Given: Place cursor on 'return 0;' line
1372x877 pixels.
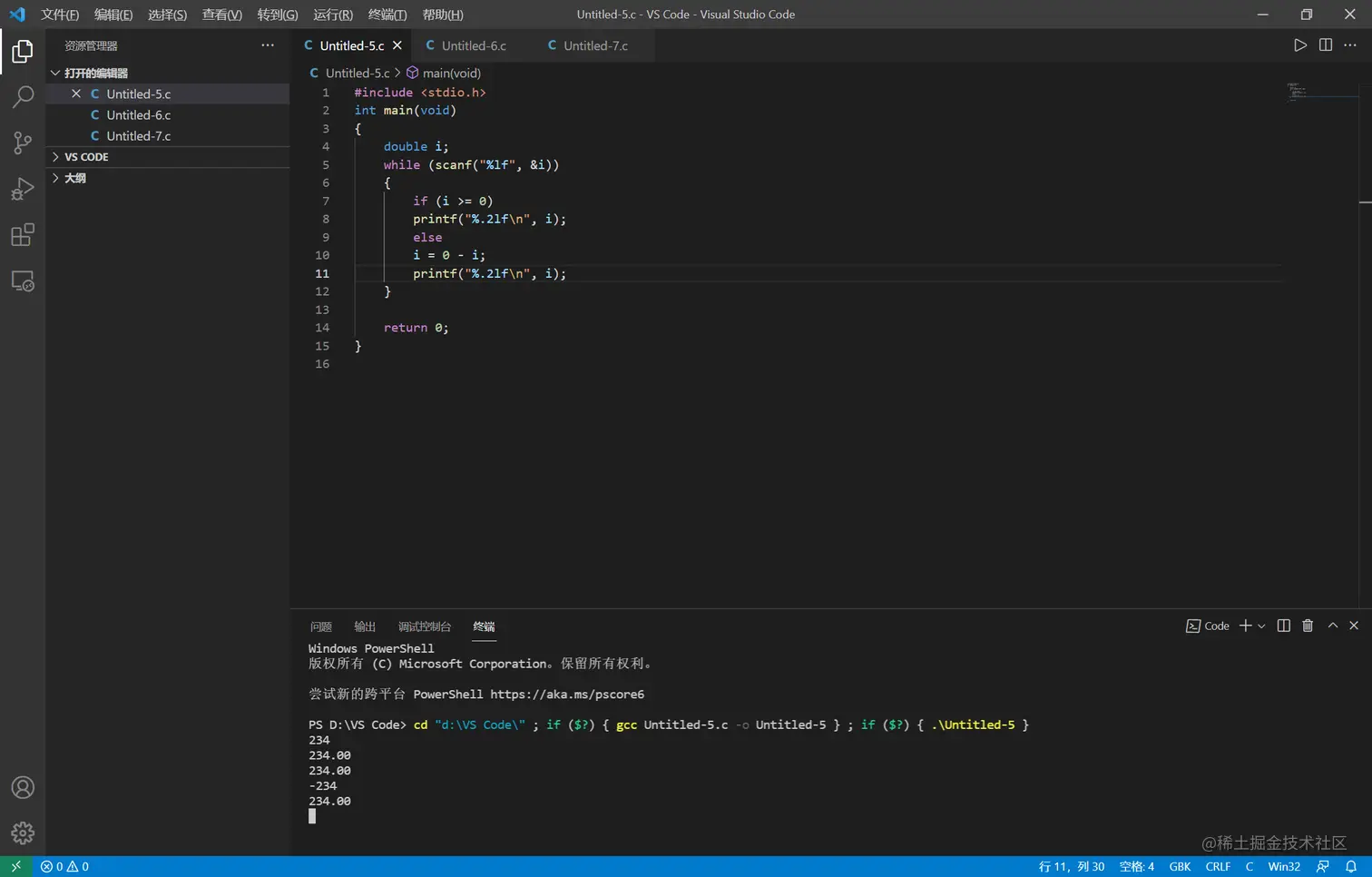Looking at the screenshot, I should (x=416, y=328).
